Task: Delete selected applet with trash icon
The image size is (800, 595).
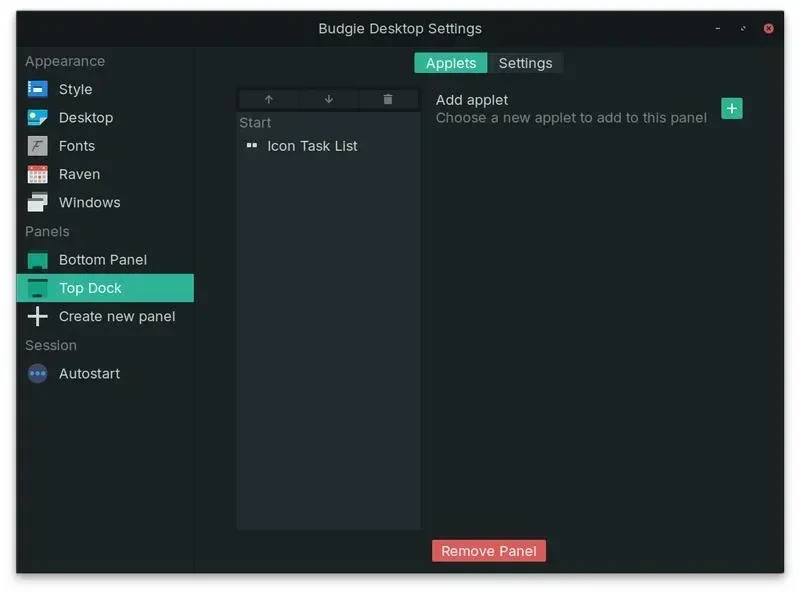Action: (x=388, y=99)
